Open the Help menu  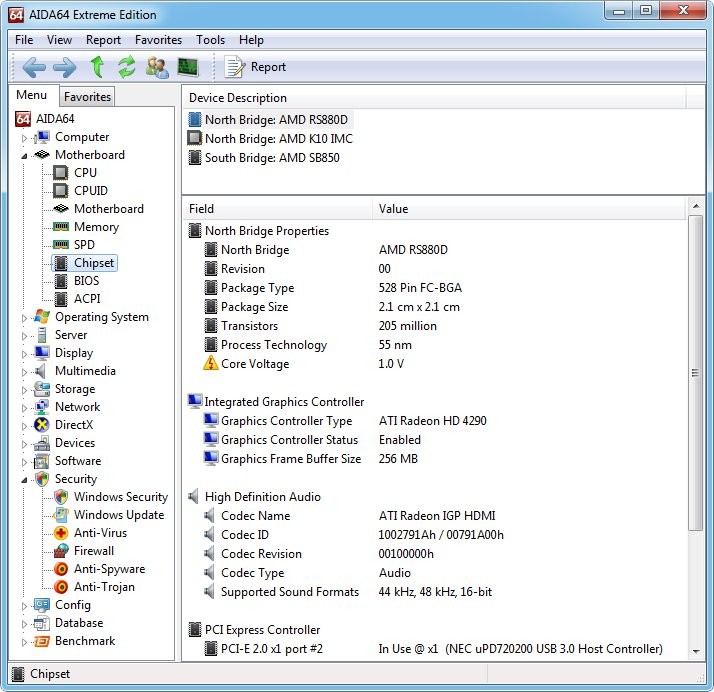click(251, 40)
